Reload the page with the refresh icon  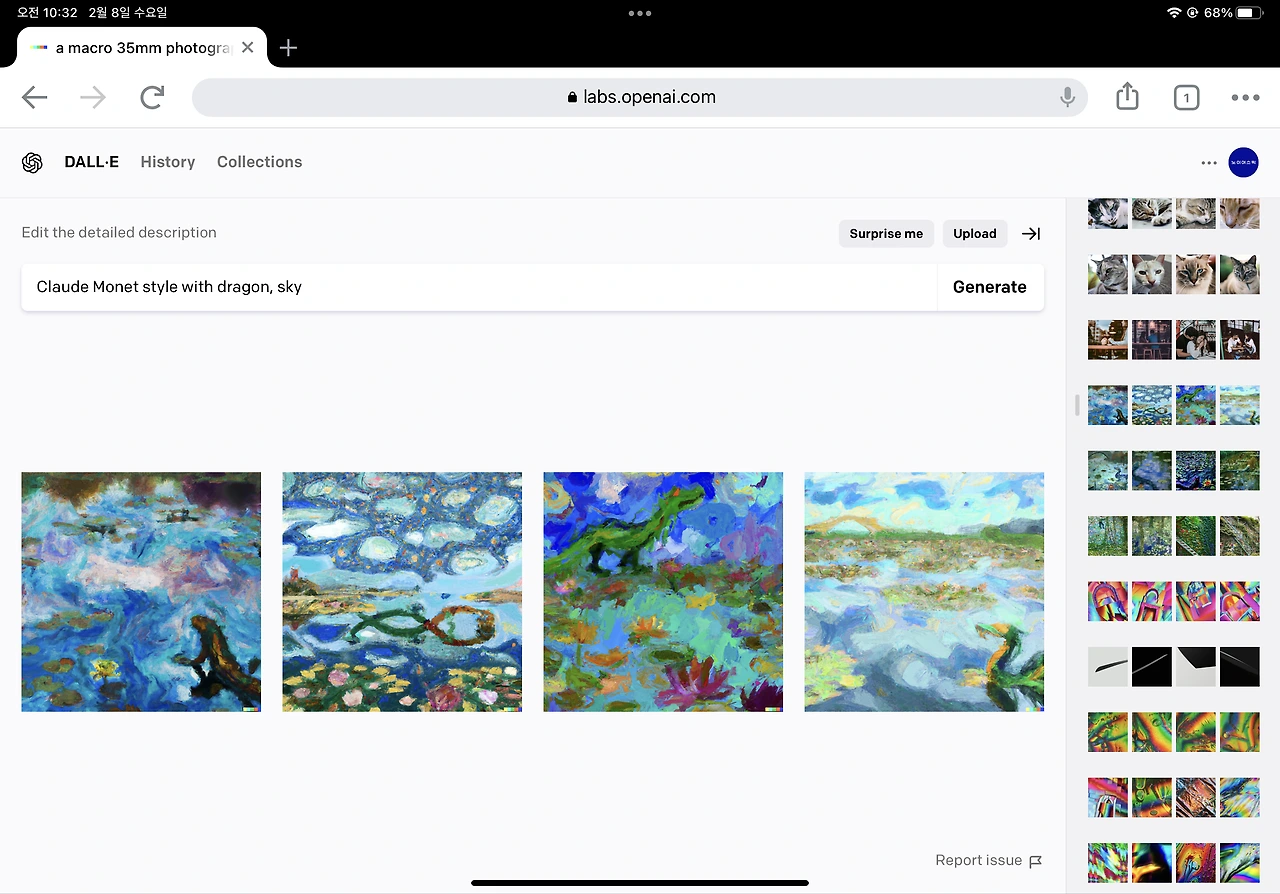[x=152, y=97]
